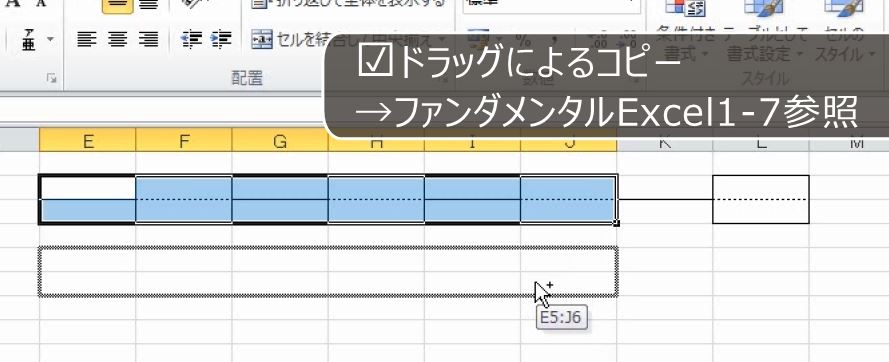Toggle the highlighted middle align button

(x=117, y=5)
